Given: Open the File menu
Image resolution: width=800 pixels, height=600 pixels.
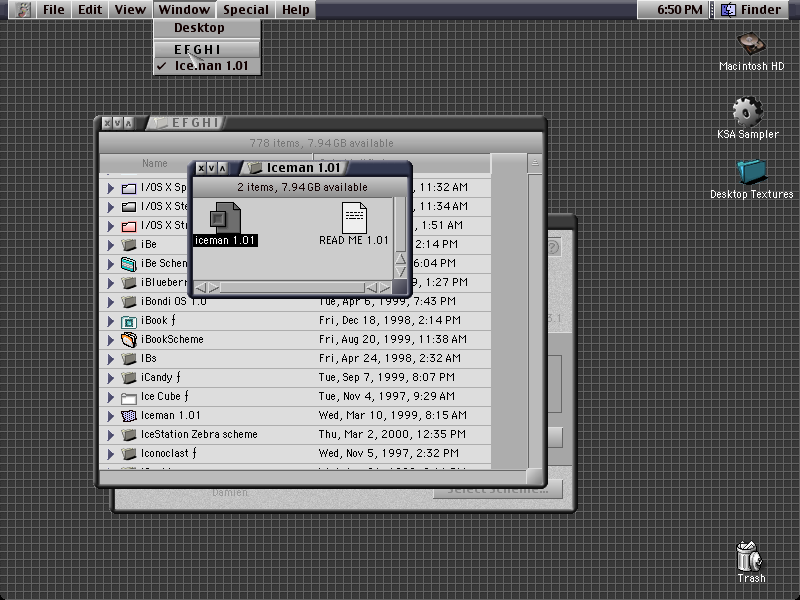Looking at the screenshot, I should [x=54, y=10].
